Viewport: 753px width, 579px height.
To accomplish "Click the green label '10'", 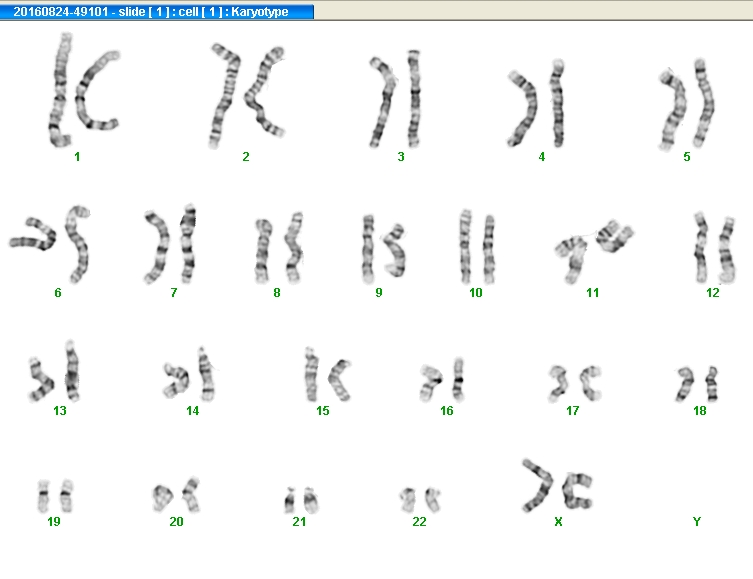I will point(475,292).
